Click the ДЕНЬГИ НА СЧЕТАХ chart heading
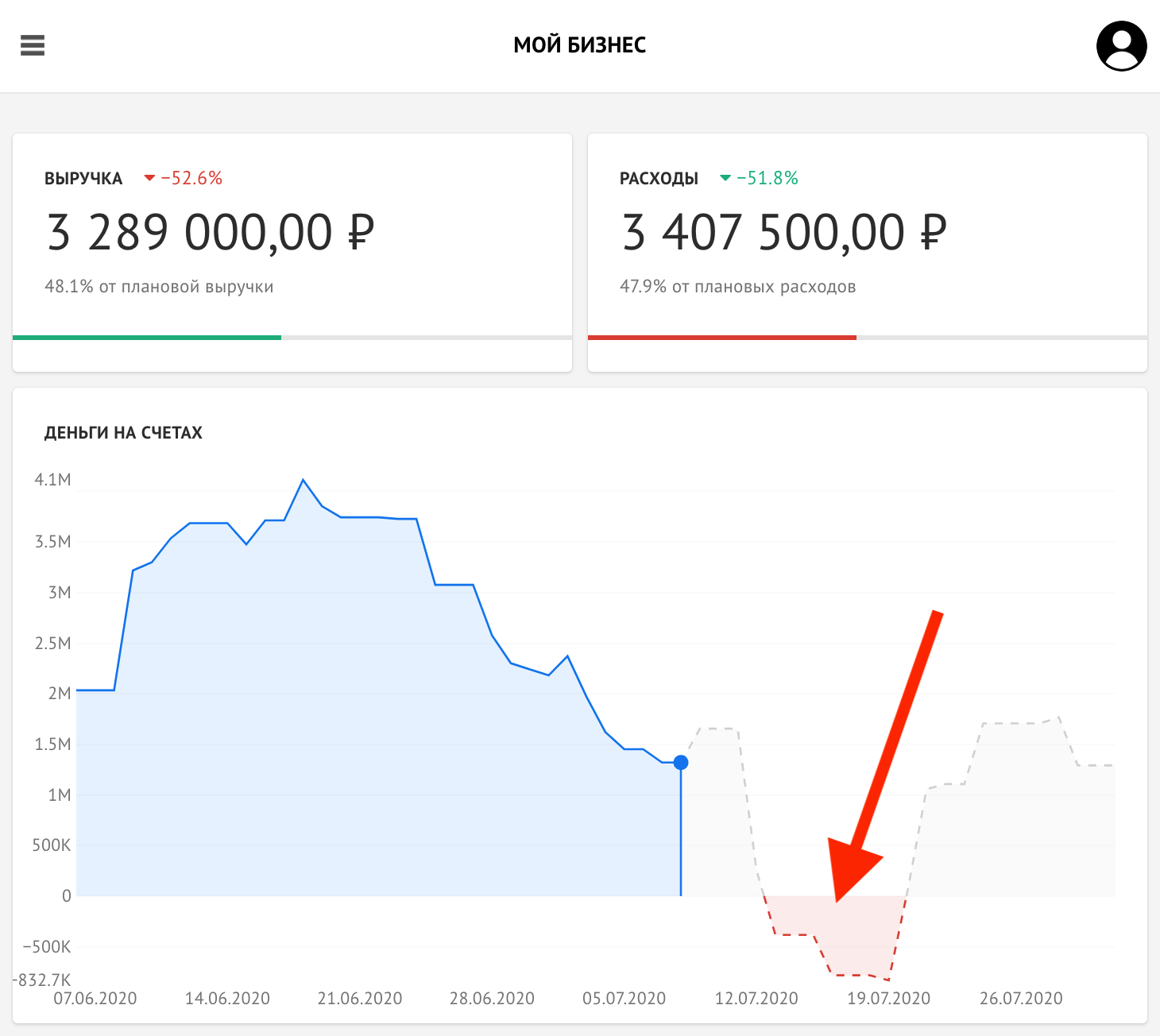The height and width of the screenshot is (1036, 1160). point(123,433)
